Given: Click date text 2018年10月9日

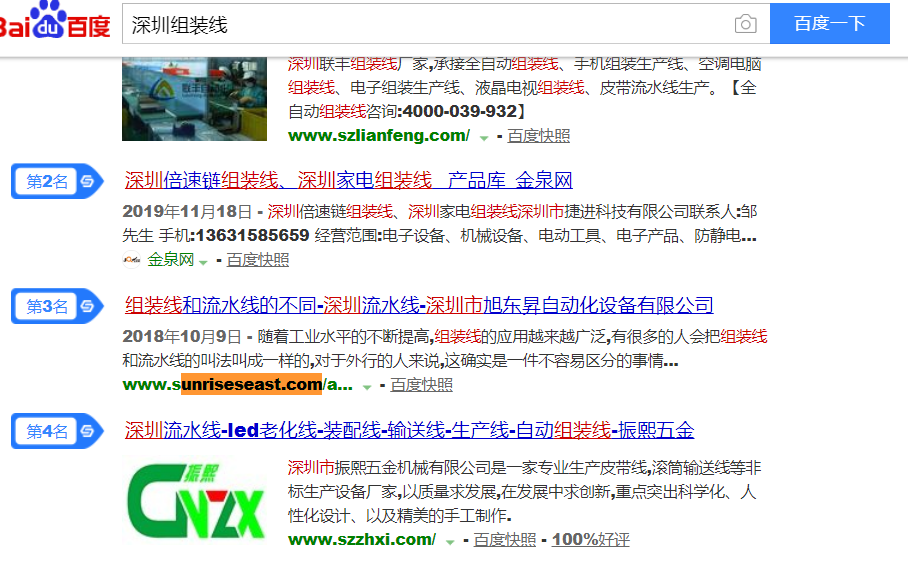Looking at the screenshot, I should pos(181,336).
